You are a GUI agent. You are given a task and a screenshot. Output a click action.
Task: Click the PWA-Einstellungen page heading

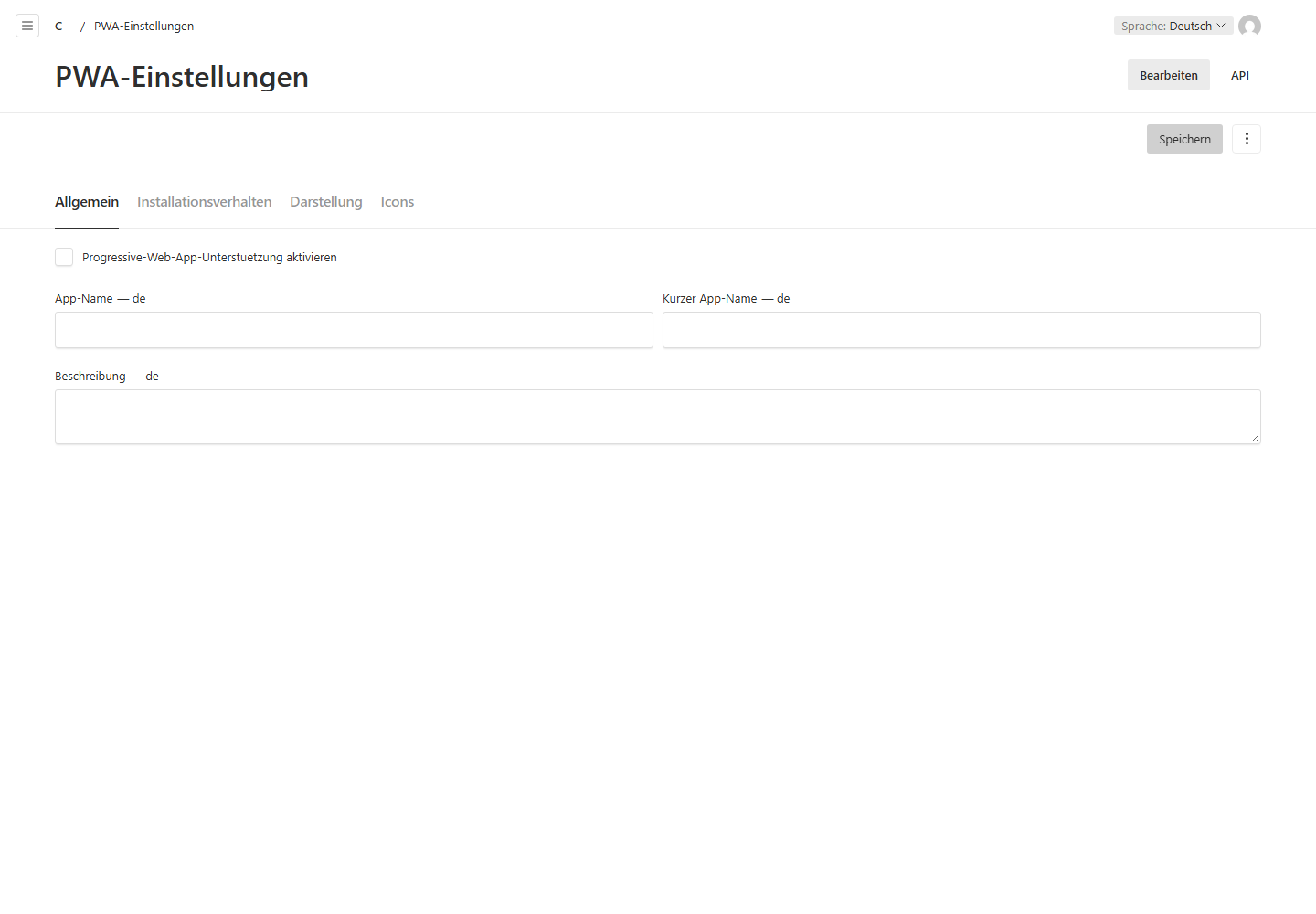click(x=182, y=77)
